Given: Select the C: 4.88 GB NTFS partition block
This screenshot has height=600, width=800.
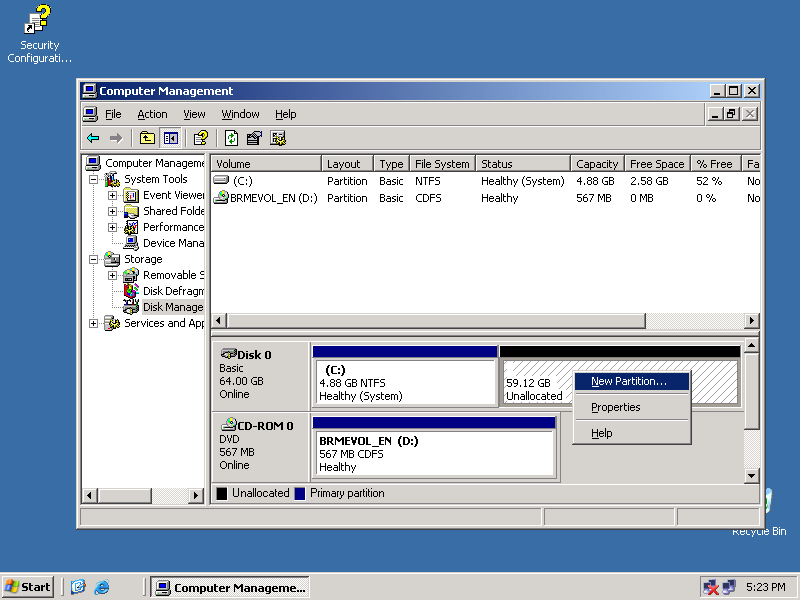Looking at the screenshot, I should tap(405, 376).
